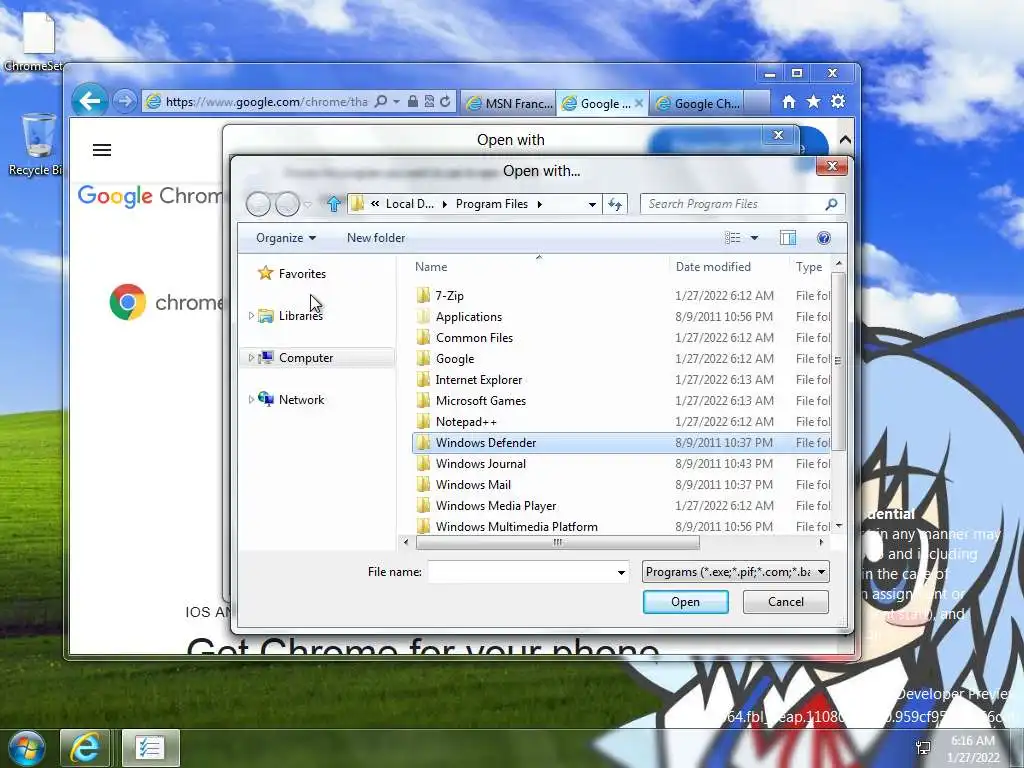Click the File name input field
Image resolution: width=1024 pixels, height=768 pixels.
coord(521,572)
